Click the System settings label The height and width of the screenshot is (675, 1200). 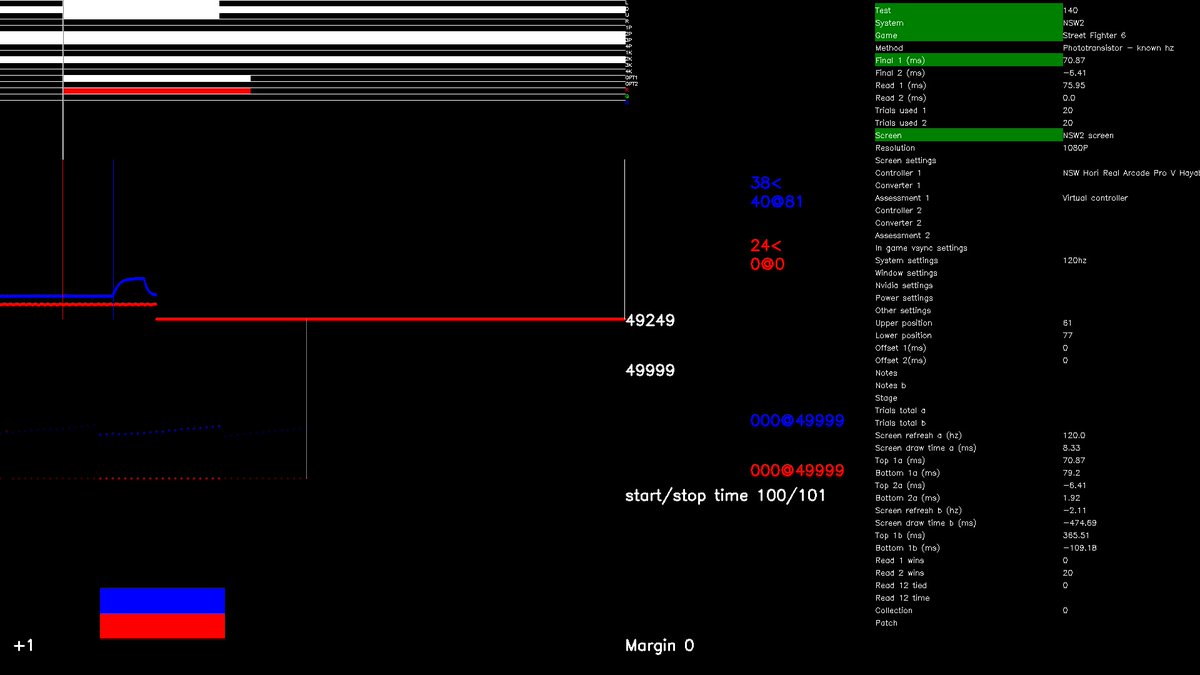904,260
